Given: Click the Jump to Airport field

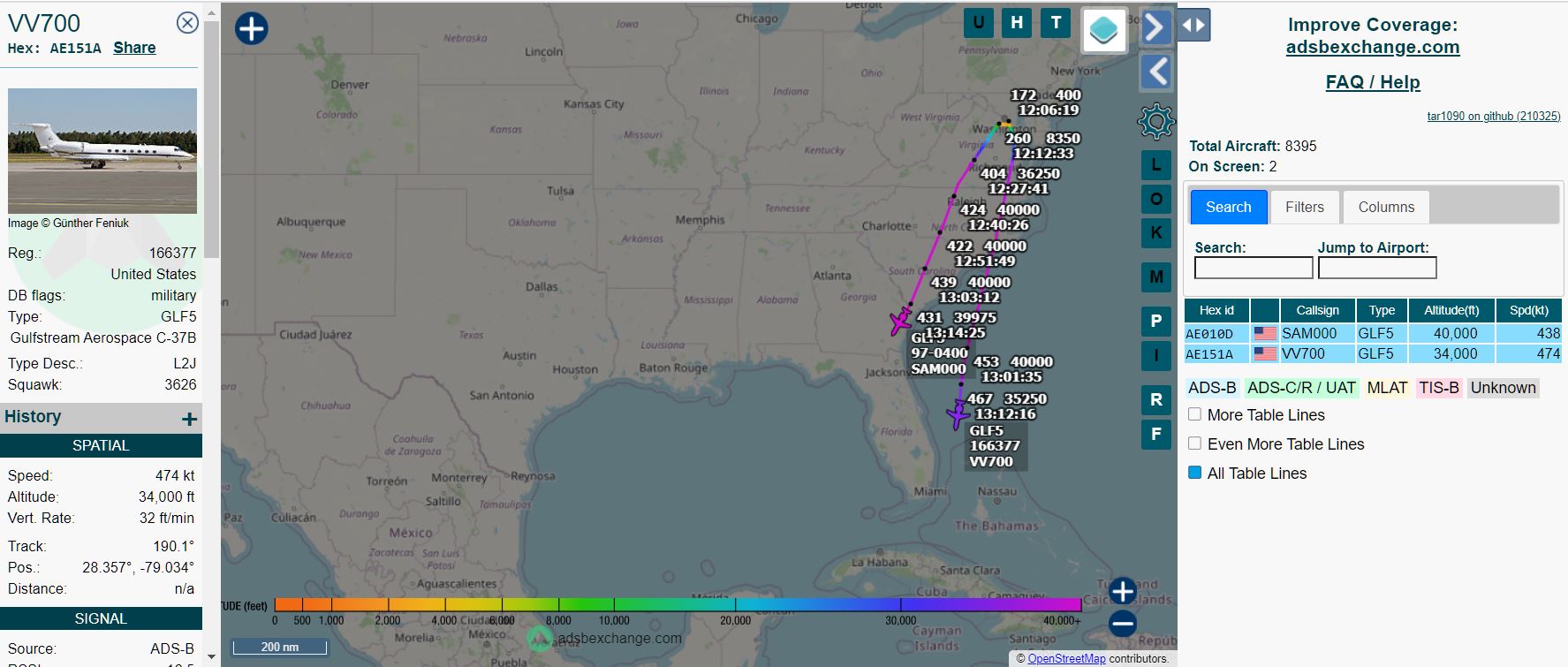Looking at the screenshot, I should point(1377,268).
